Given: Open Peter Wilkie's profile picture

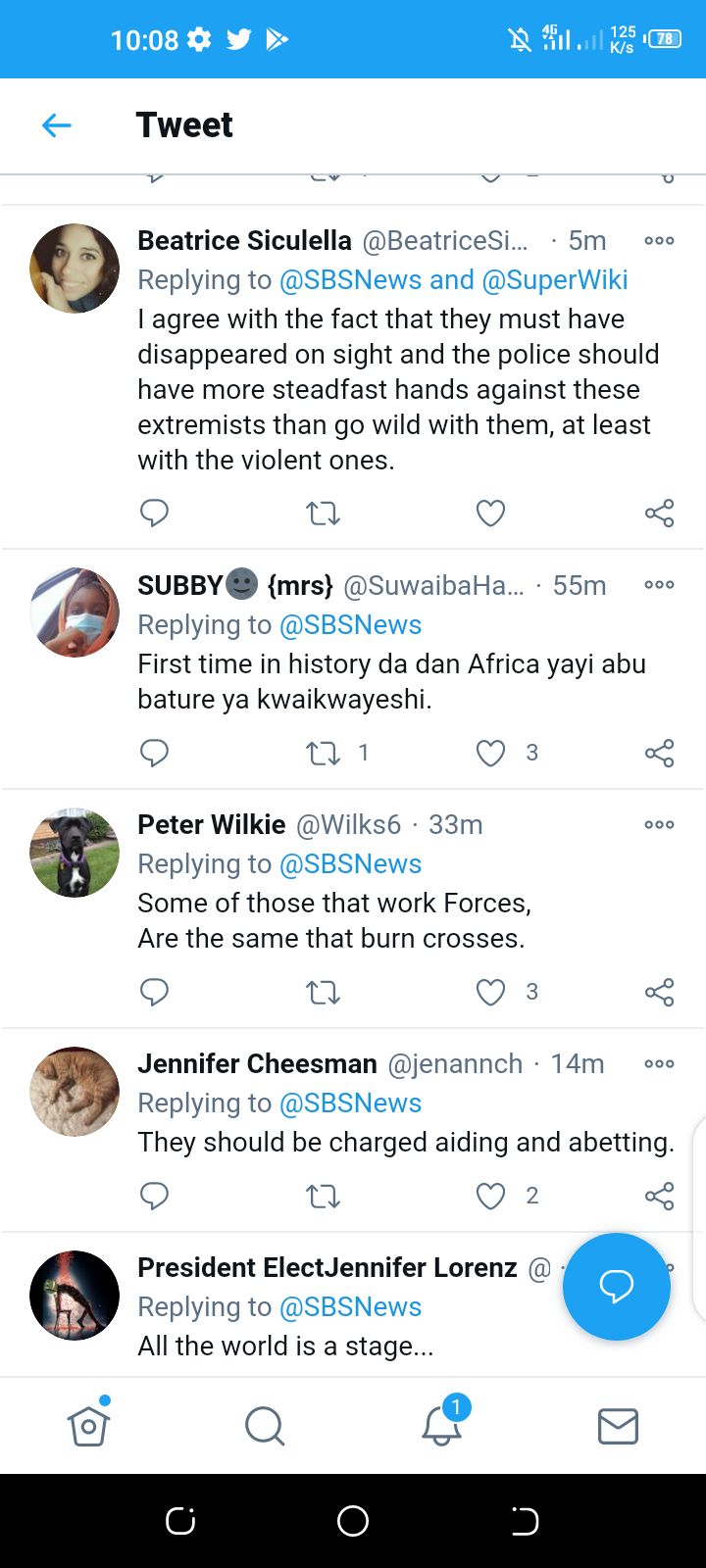Looking at the screenshot, I should [75, 853].
